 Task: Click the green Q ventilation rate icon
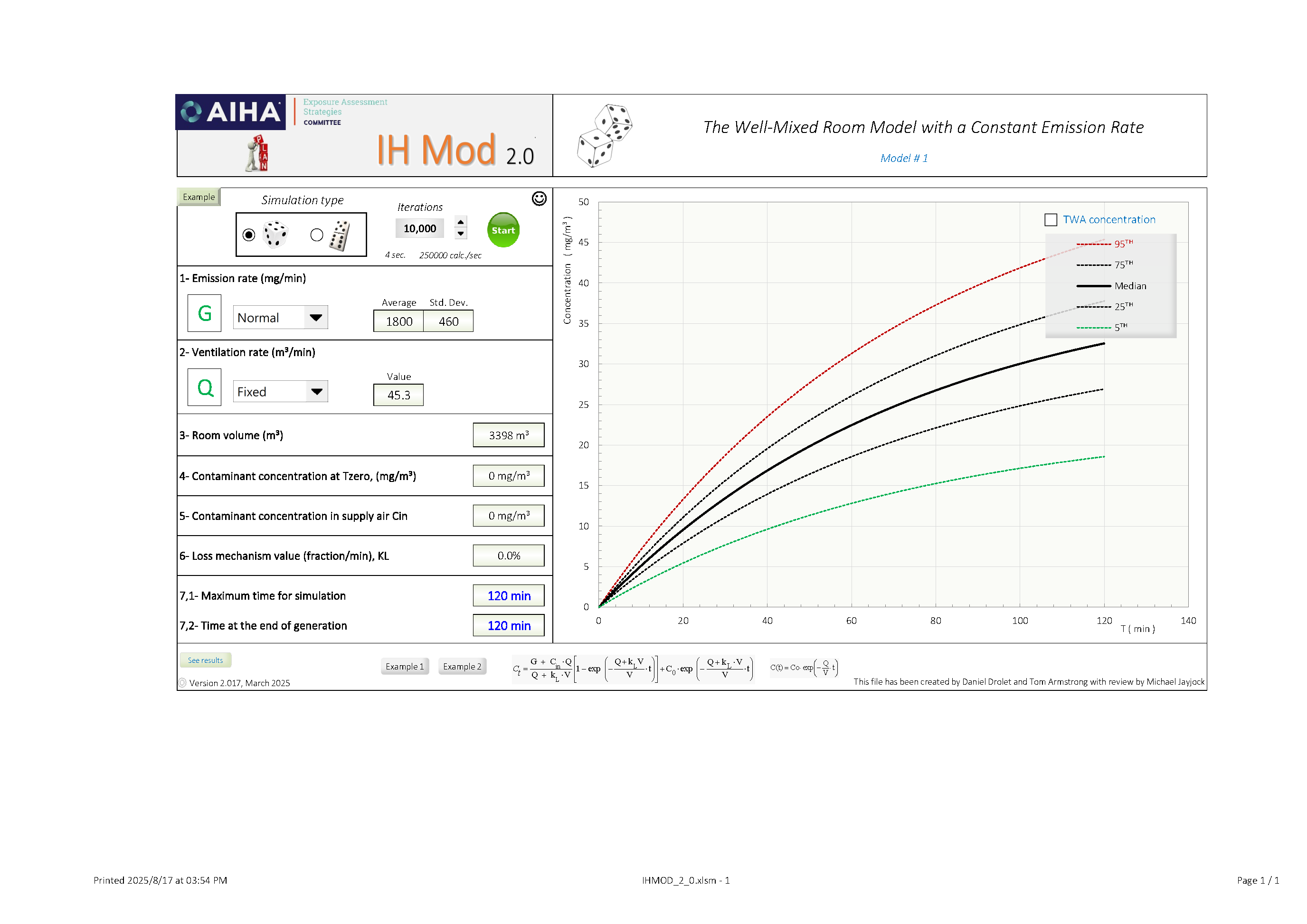204,387
